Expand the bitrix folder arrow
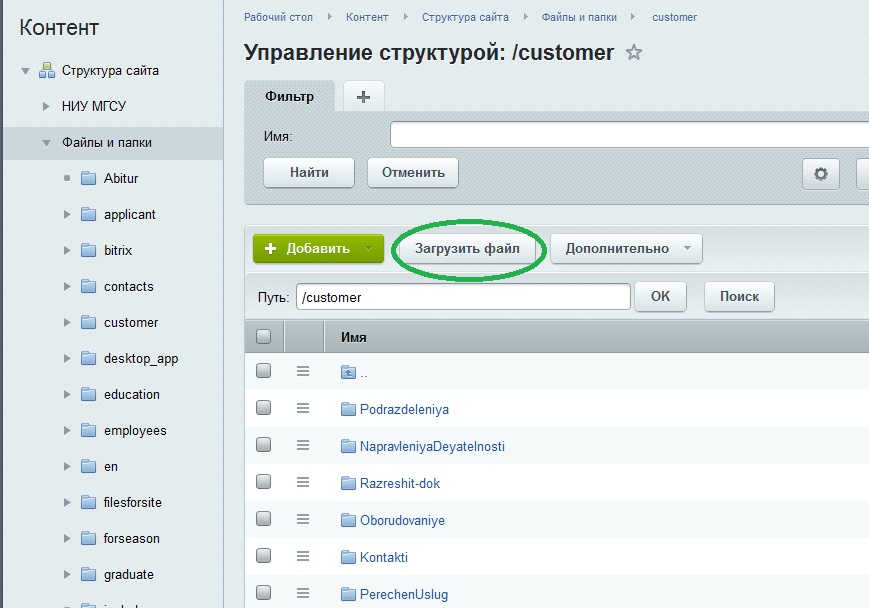This screenshot has height=608, width=869. [x=67, y=251]
